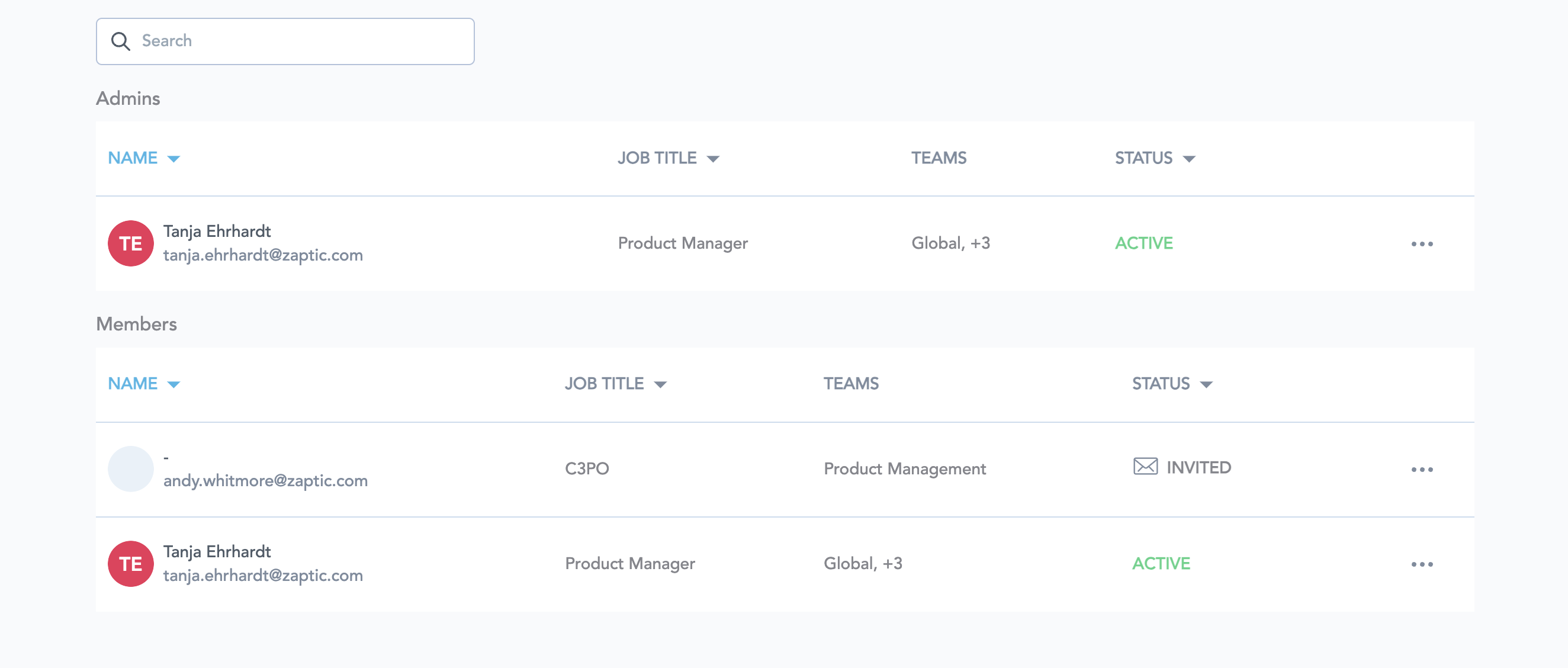The image size is (1568, 668).
Task: Click Tanja Ehrhardt name in Members list
Action: tap(217, 552)
